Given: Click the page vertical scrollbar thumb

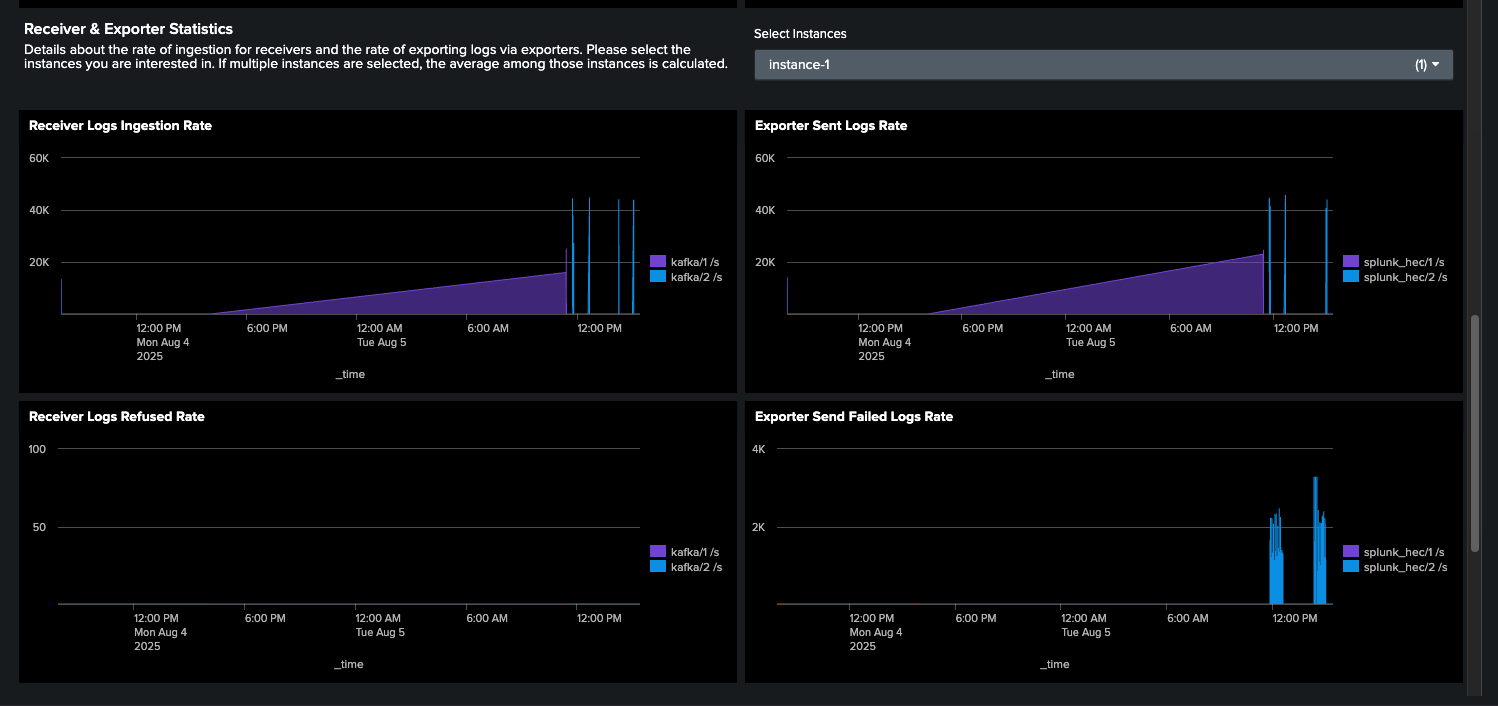Looking at the screenshot, I should pos(1474,433).
